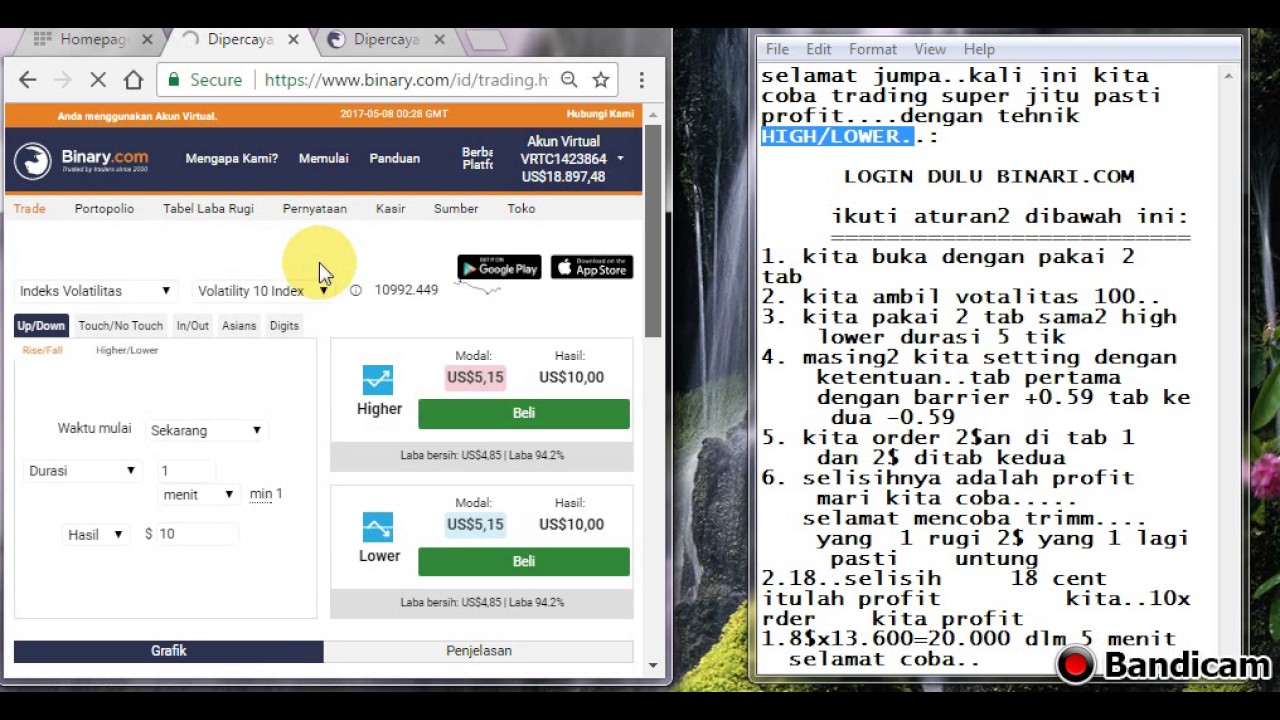Click webpage scrollbar down arrow

653,665
